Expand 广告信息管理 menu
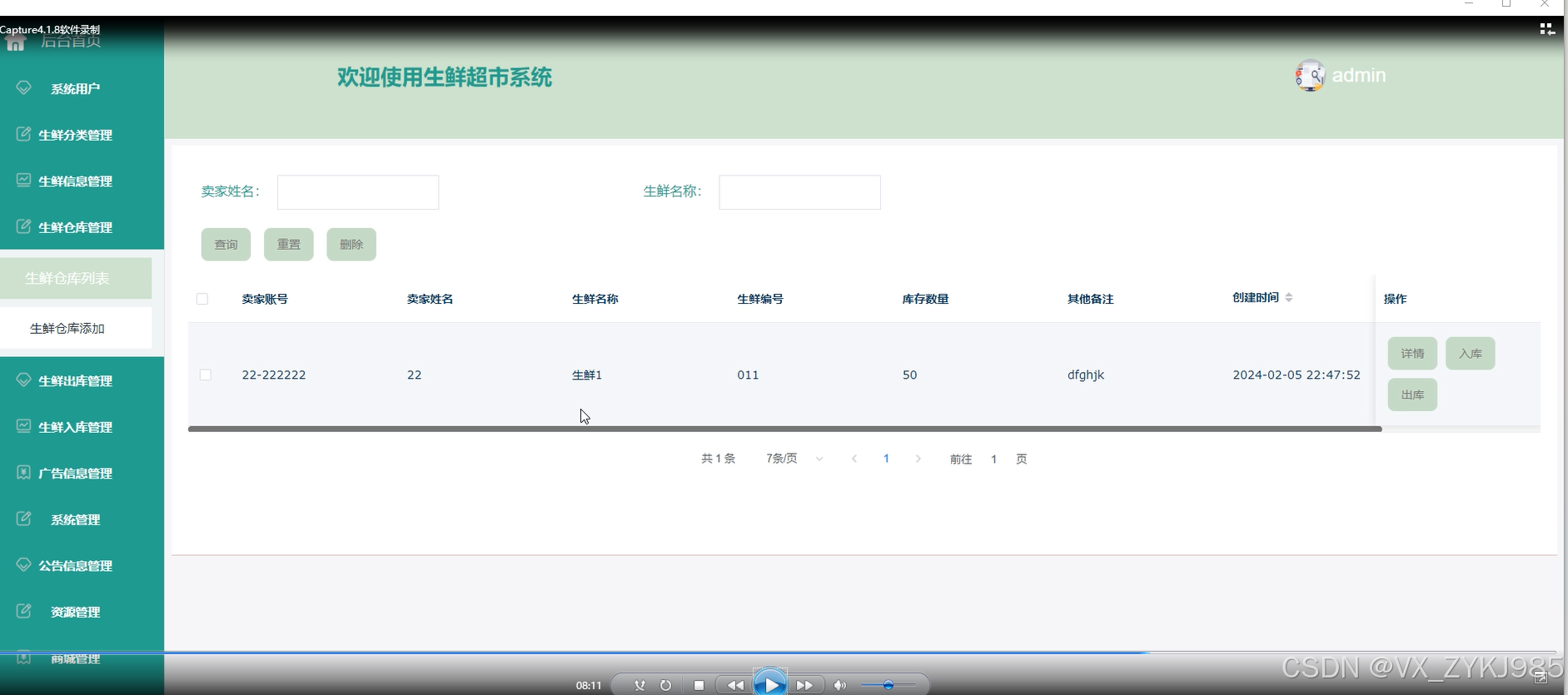1568x695 pixels. pyautogui.click(x=82, y=473)
